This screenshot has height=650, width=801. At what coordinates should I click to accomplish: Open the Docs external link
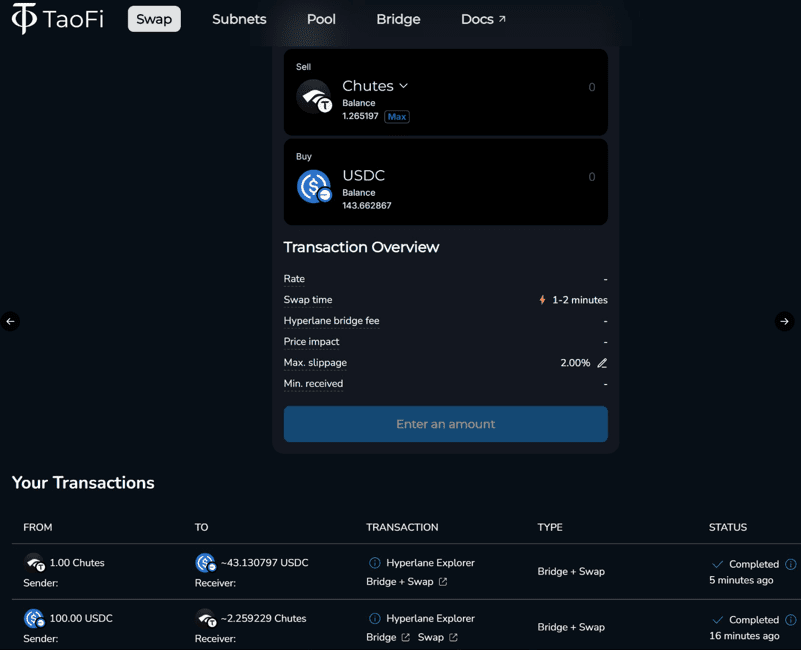483,19
